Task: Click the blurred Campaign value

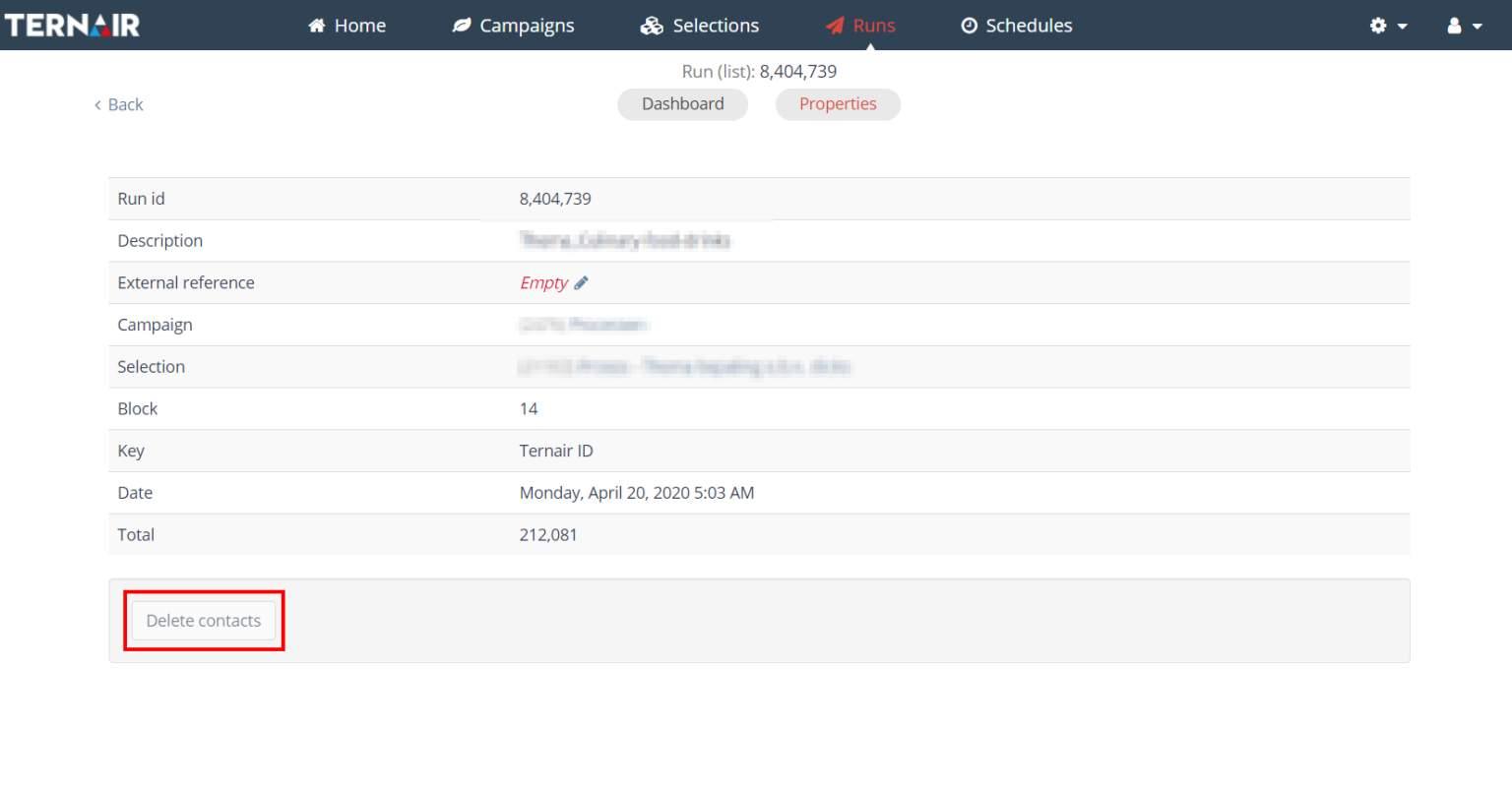Action: (x=583, y=325)
